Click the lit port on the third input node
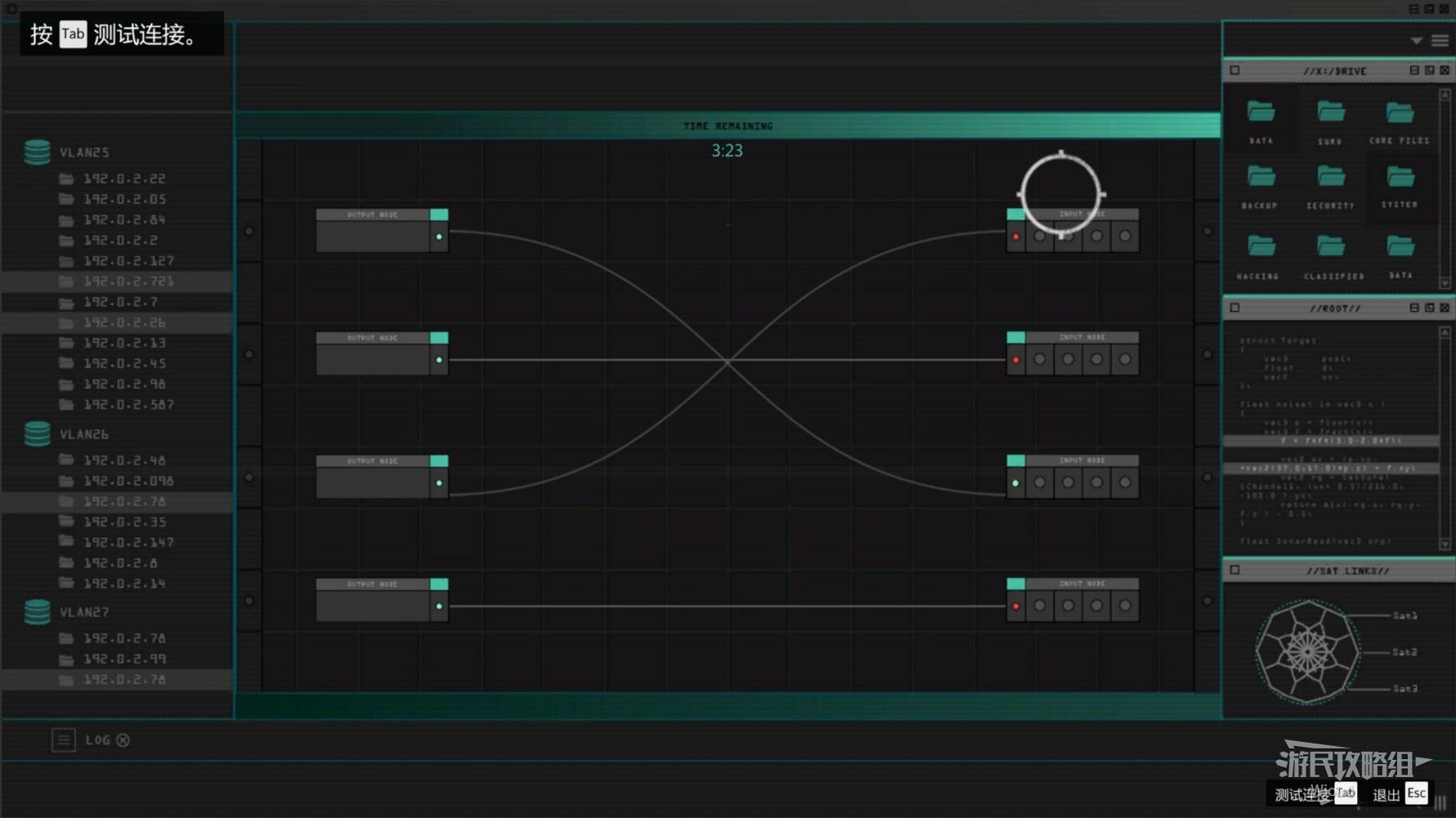This screenshot has width=1456, height=818. [x=1015, y=483]
